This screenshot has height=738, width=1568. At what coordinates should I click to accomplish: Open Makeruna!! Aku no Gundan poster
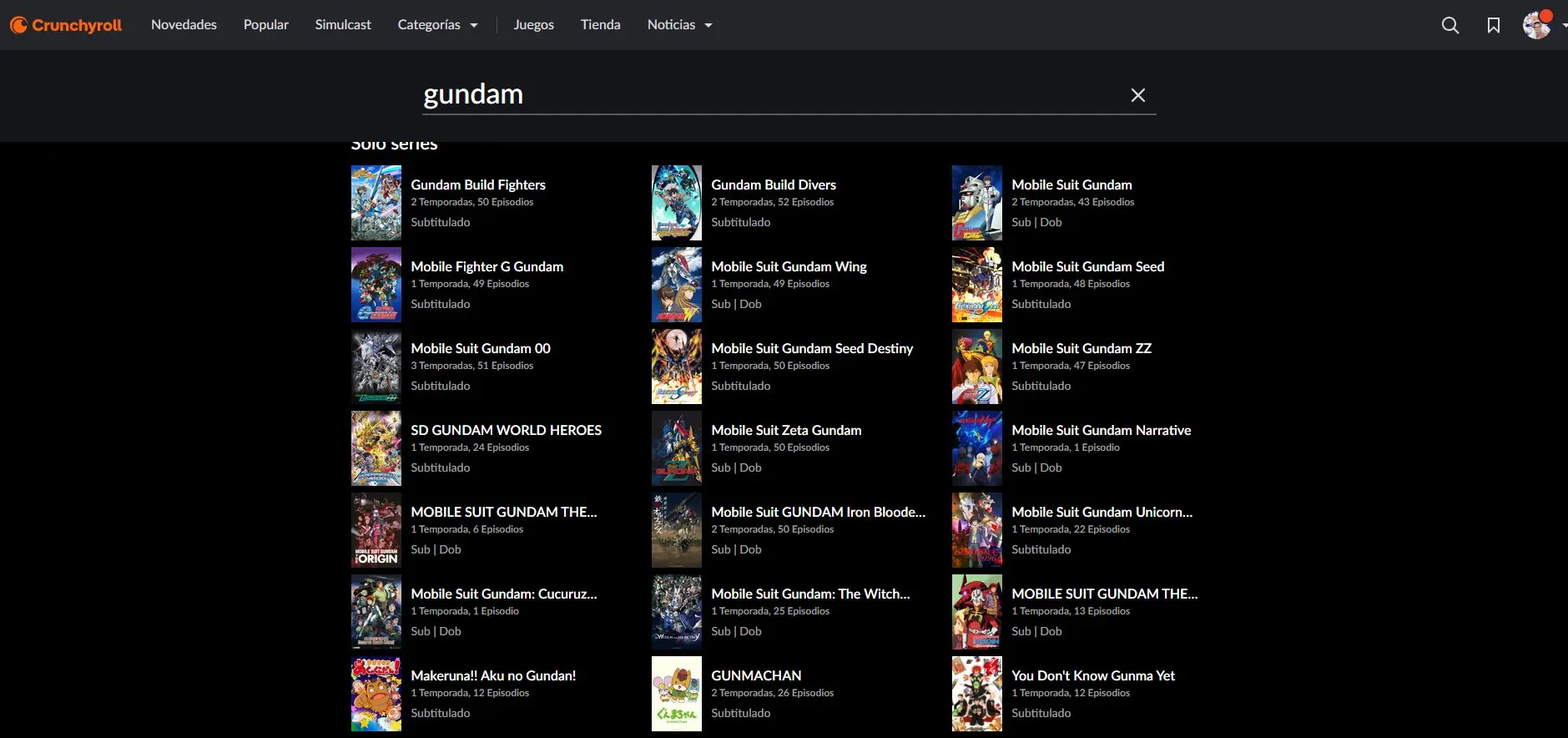click(x=376, y=694)
